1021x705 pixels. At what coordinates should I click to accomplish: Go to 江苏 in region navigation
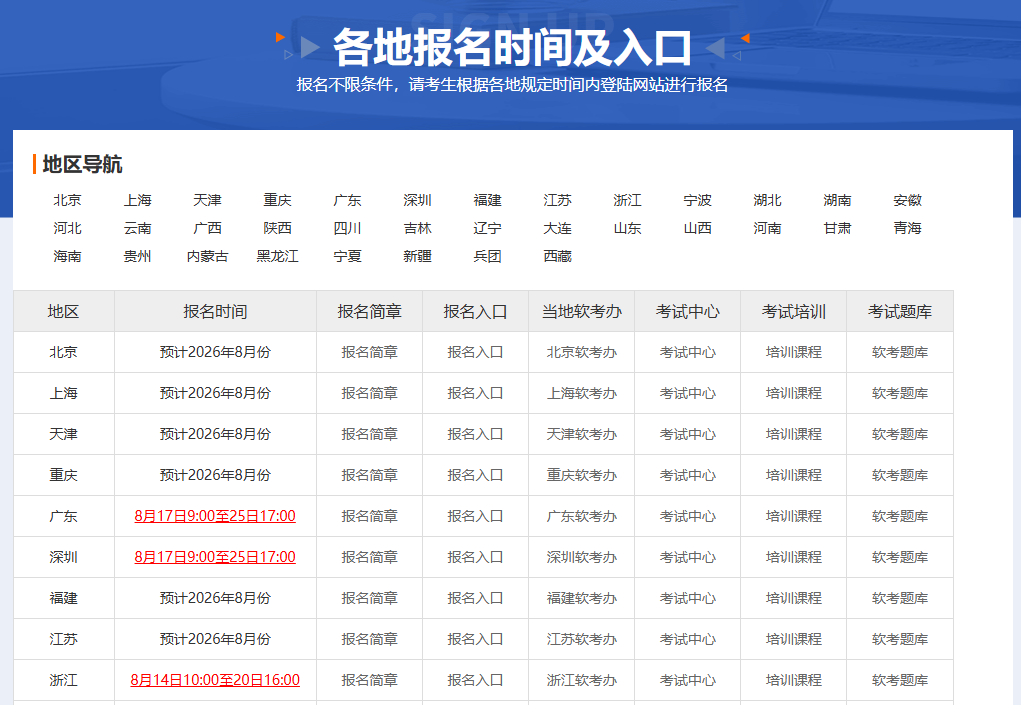pos(557,200)
